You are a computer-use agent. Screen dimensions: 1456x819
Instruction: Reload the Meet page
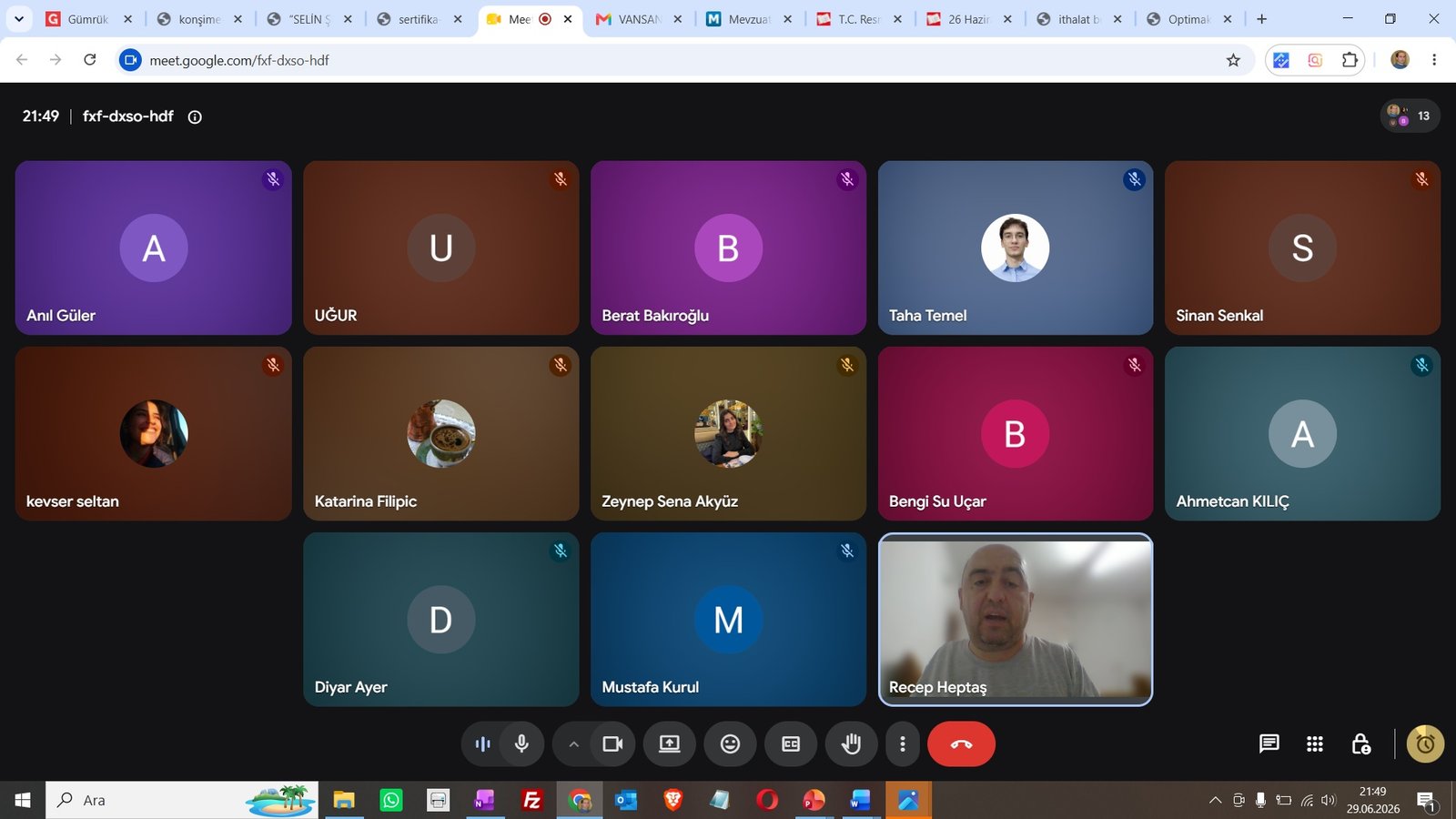tap(90, 60)
